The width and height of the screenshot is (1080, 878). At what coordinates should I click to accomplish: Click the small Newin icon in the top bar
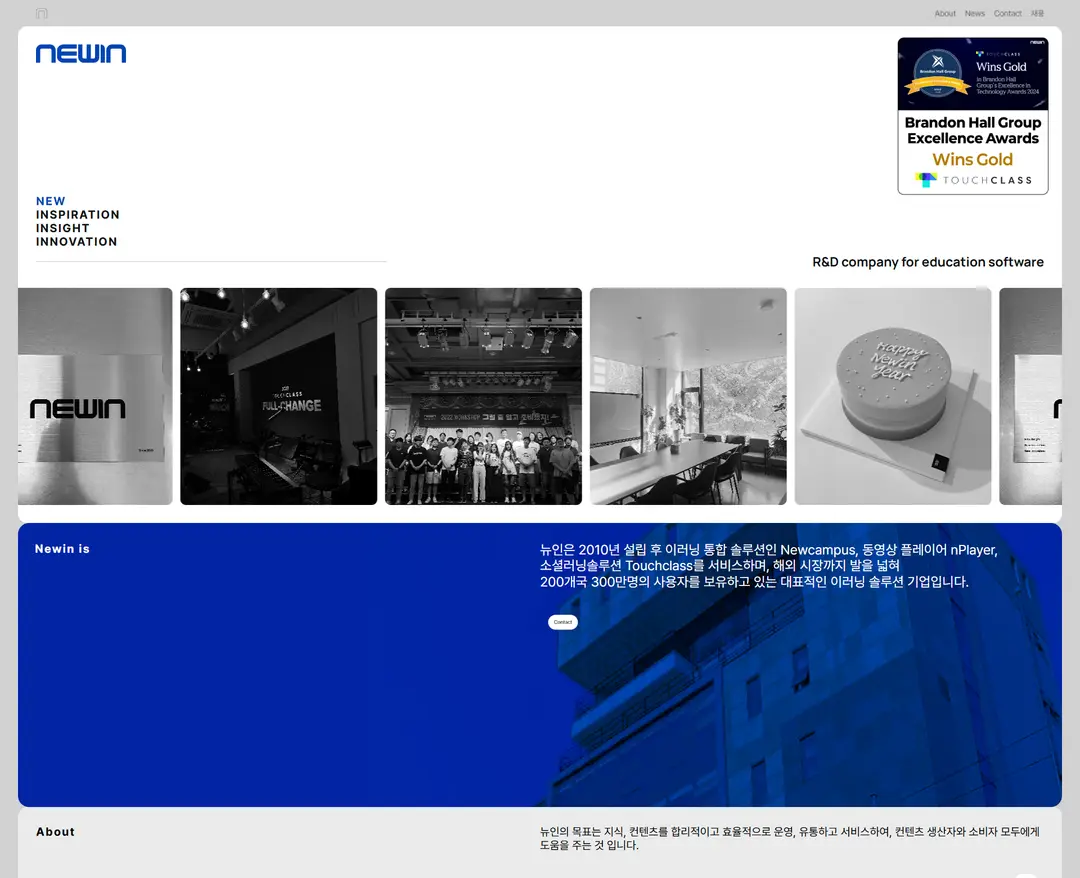point(41,14)
